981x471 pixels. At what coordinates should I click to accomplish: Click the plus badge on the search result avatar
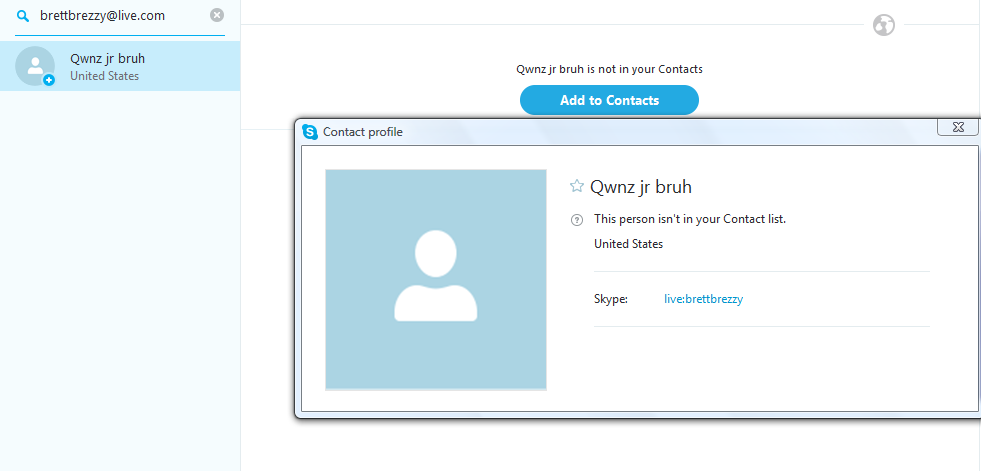(x=49, y=80)
